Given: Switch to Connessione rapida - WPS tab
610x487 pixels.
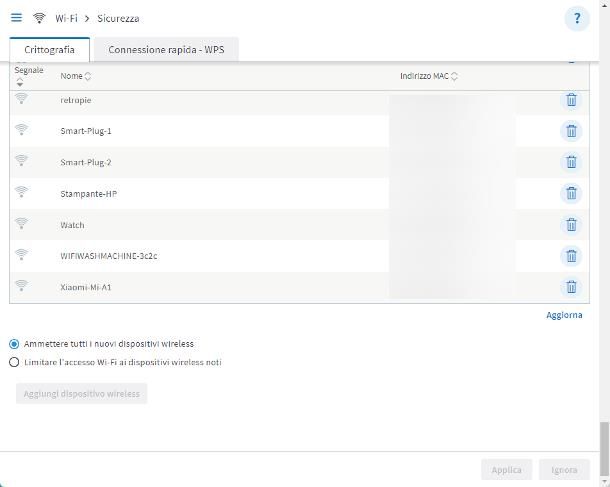Looking at the screenshot, I should tap(166, 50).
